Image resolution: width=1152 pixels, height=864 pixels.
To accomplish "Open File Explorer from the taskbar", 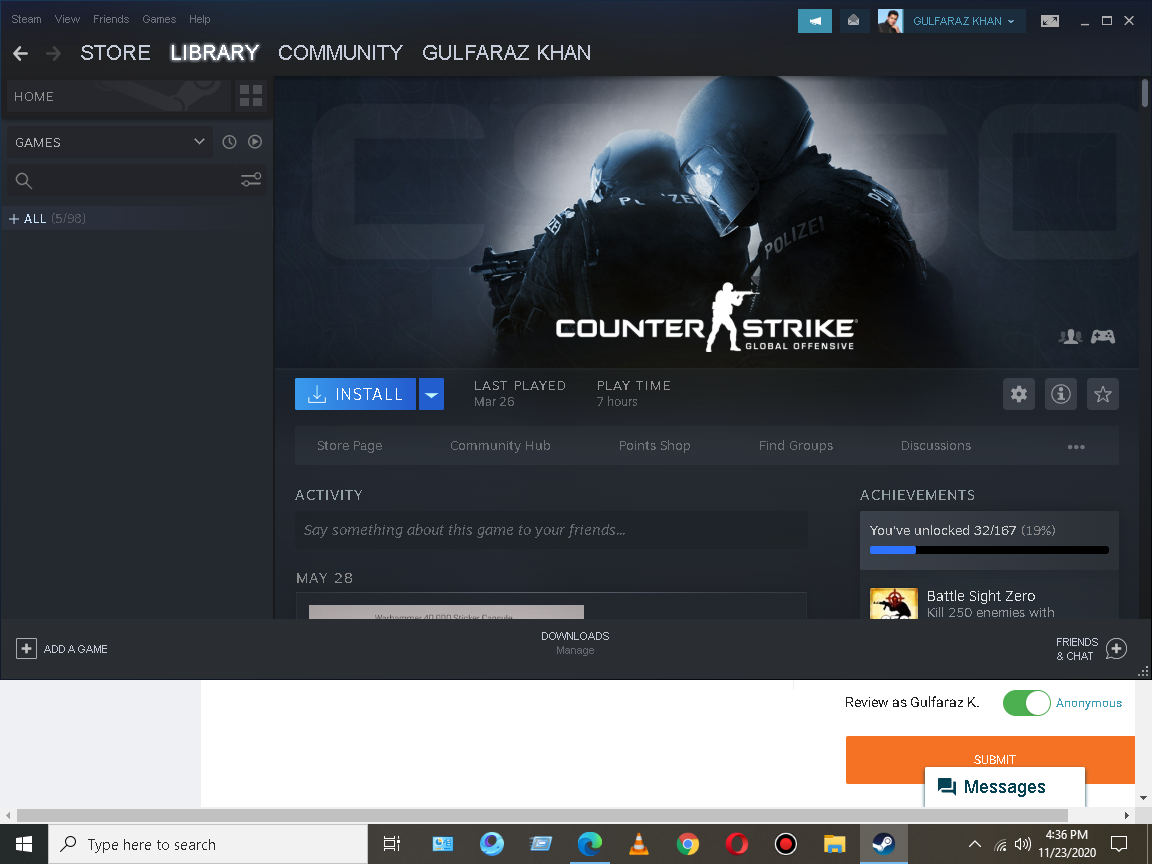I will [x=835, y=844].
